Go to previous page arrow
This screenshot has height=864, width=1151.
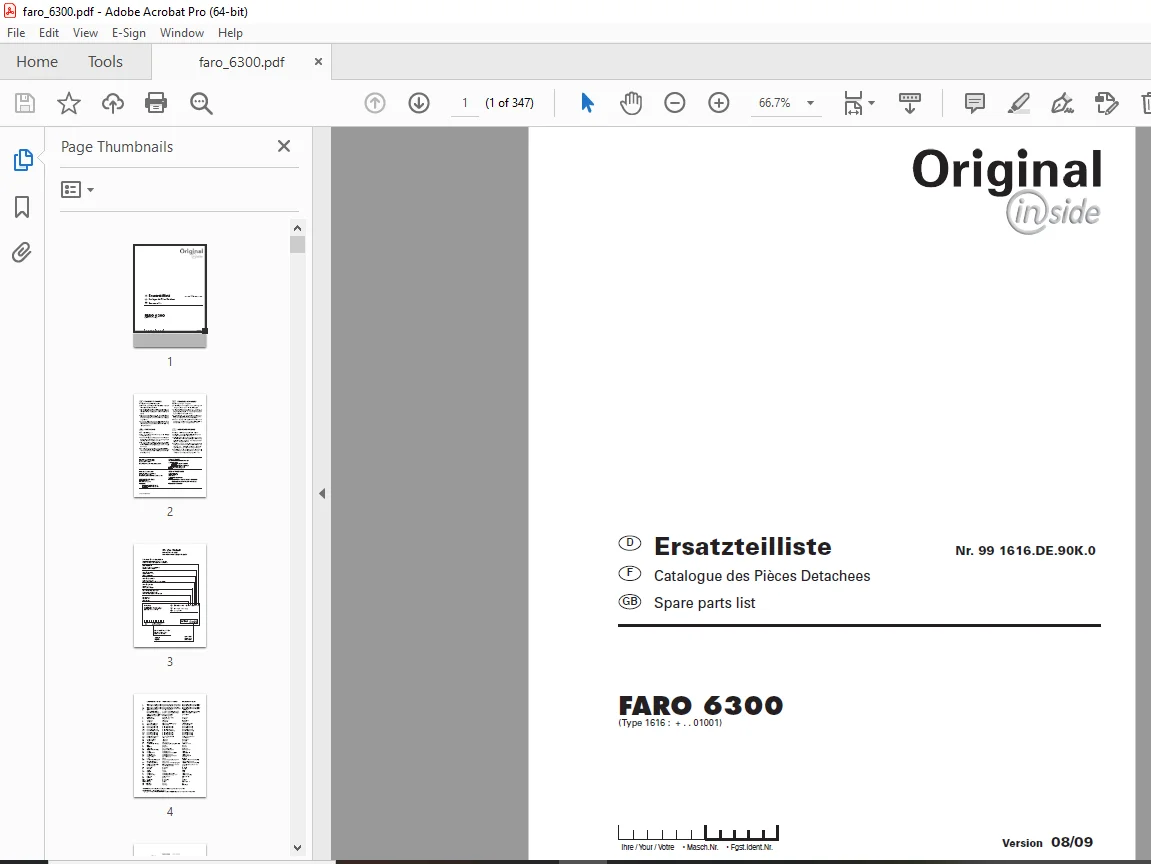click(x=375, y=103)
